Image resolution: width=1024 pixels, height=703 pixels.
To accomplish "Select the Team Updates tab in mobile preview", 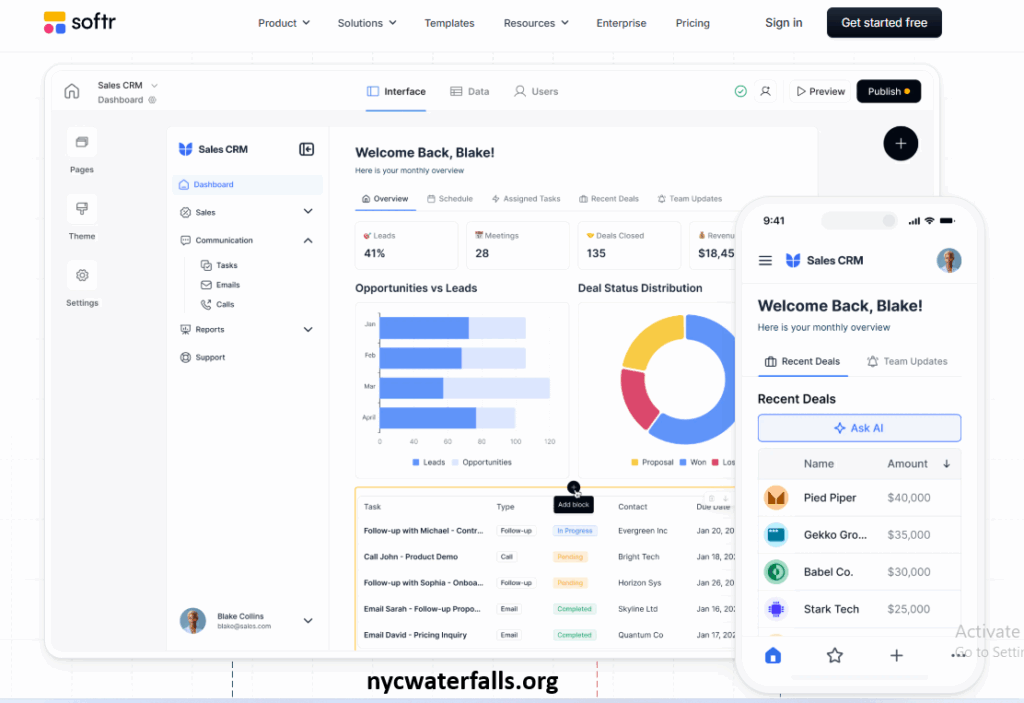I will 907,362.
